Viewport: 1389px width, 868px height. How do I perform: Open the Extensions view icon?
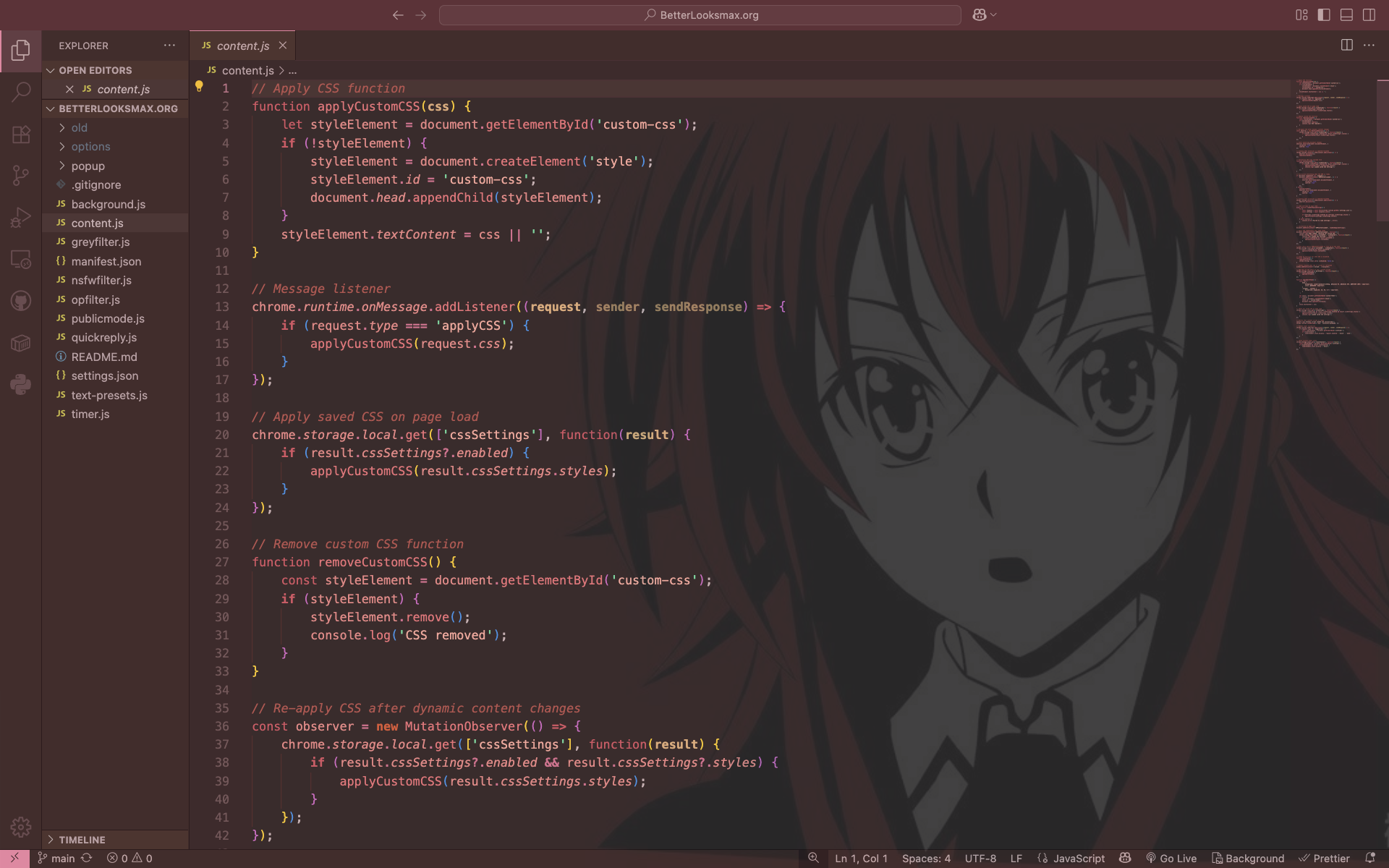coord(21,134)
